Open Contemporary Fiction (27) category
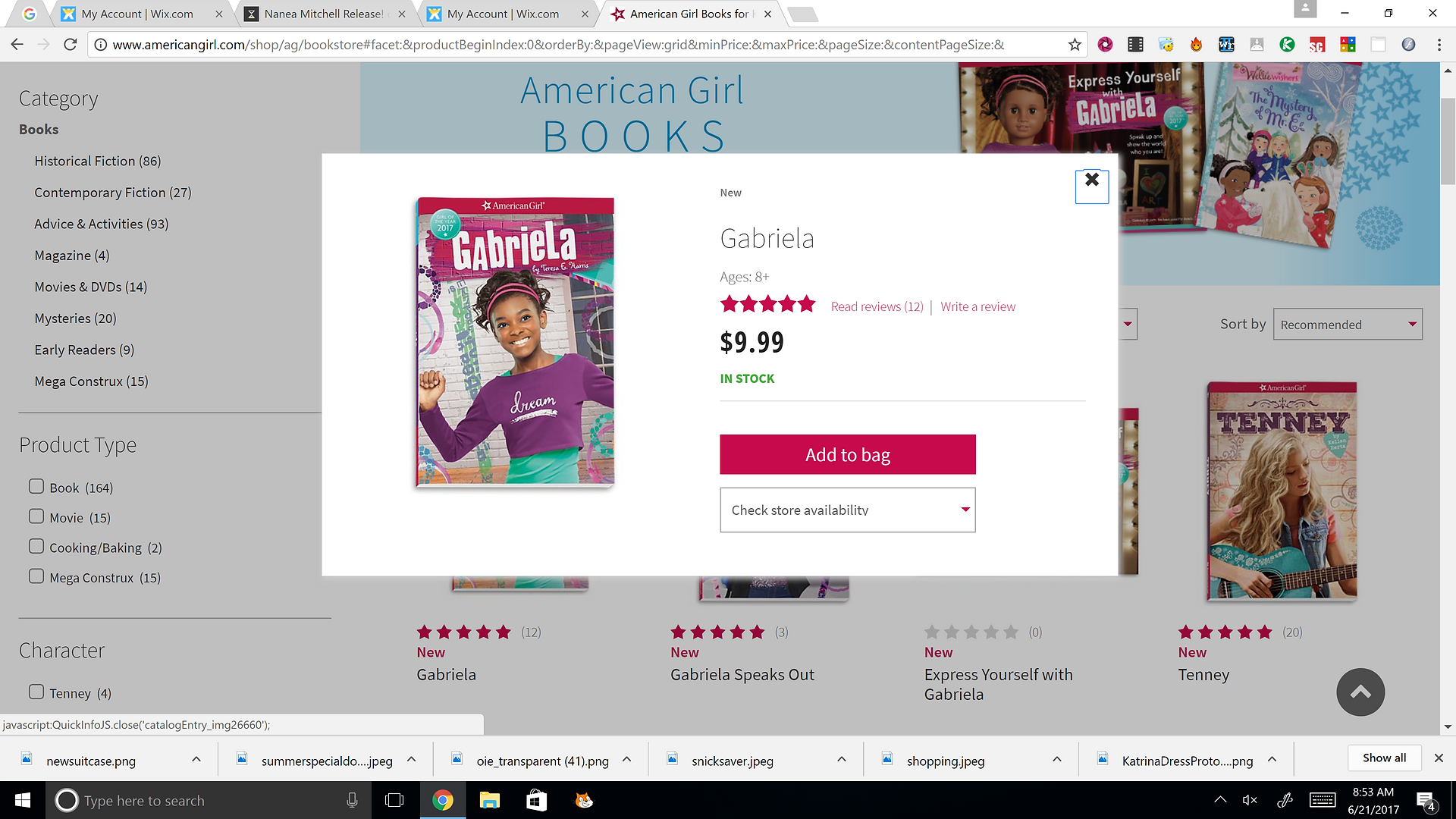1456x819 pixels. coord(113,193)
